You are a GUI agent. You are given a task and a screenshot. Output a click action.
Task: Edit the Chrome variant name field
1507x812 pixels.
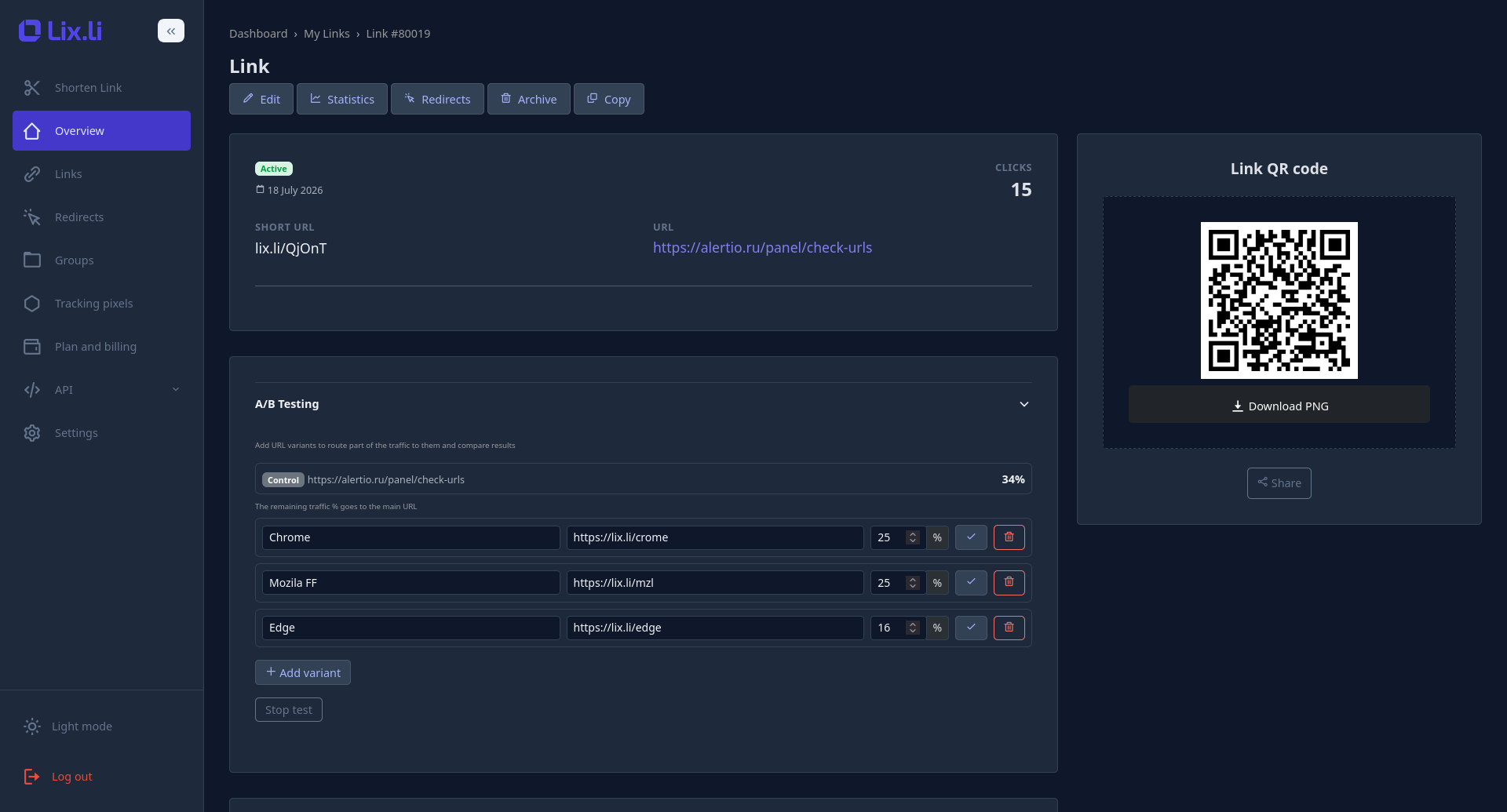(x=411, y=537)
